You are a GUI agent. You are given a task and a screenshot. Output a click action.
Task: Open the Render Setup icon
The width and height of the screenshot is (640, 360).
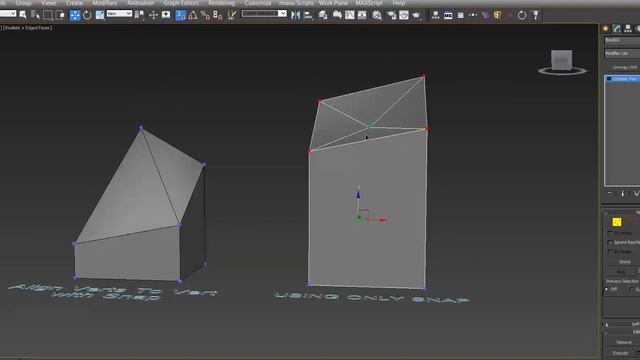click(x=391, y=15)
